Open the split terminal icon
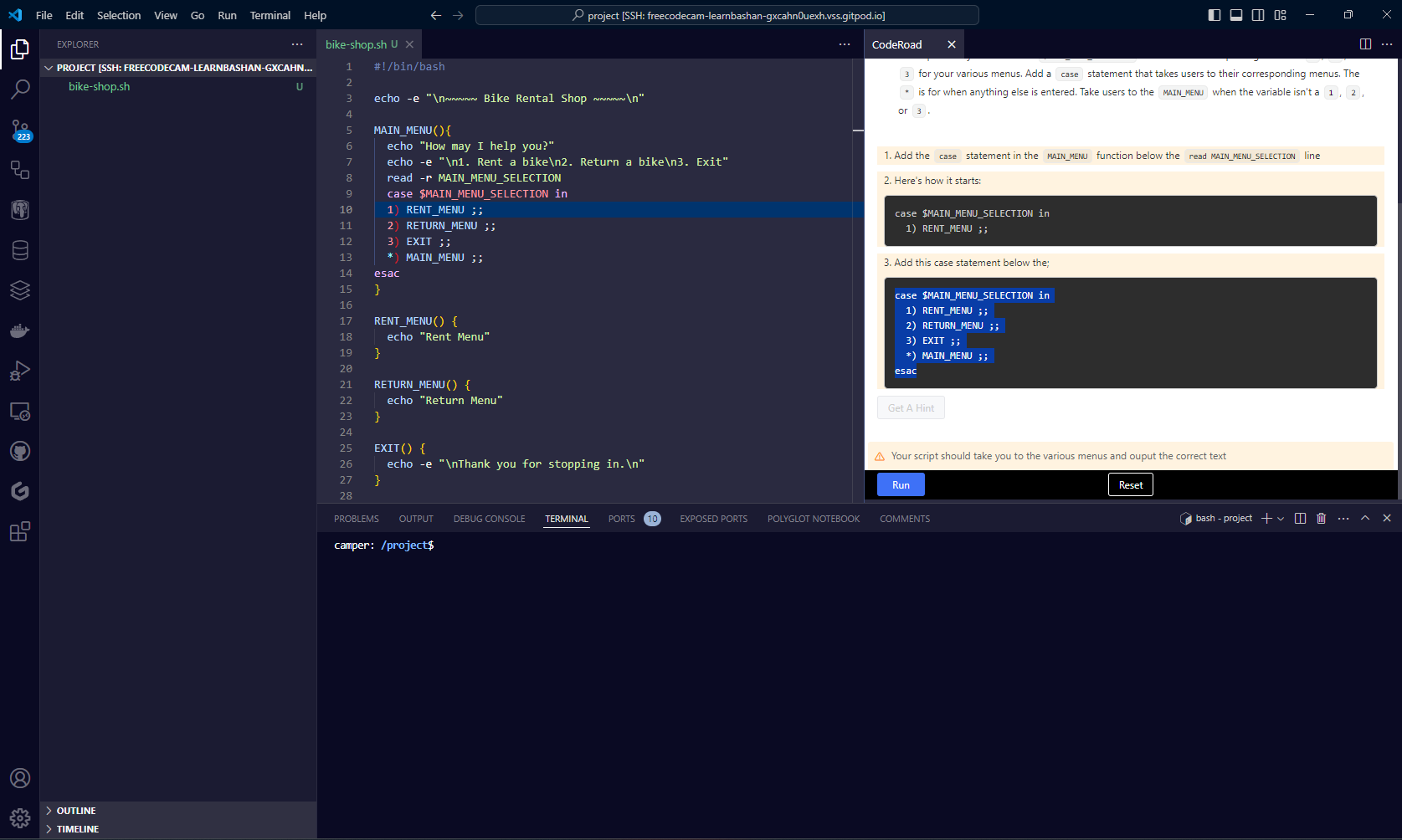The height and width of the screenshot is (840, 1402). [x=1300, y=518]
